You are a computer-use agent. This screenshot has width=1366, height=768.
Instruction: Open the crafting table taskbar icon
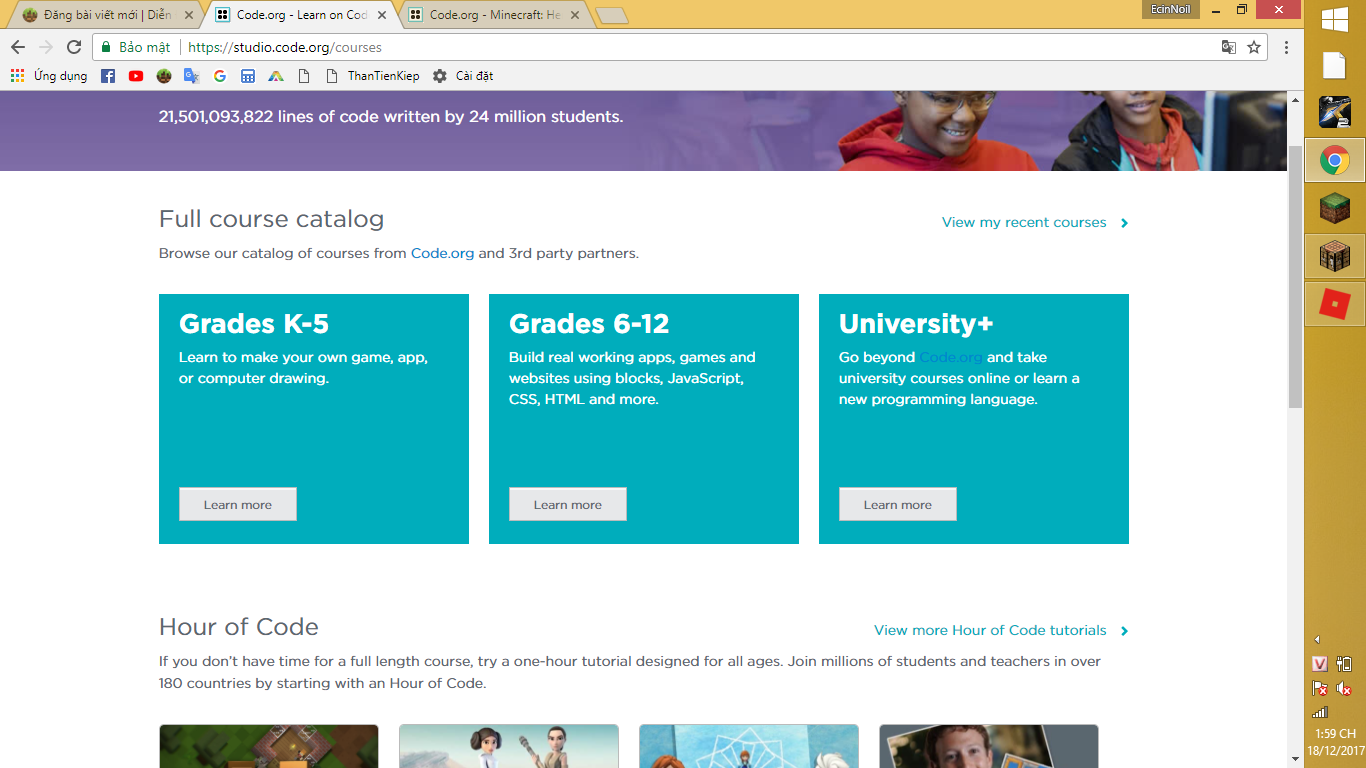click(x=1335, y=256)
